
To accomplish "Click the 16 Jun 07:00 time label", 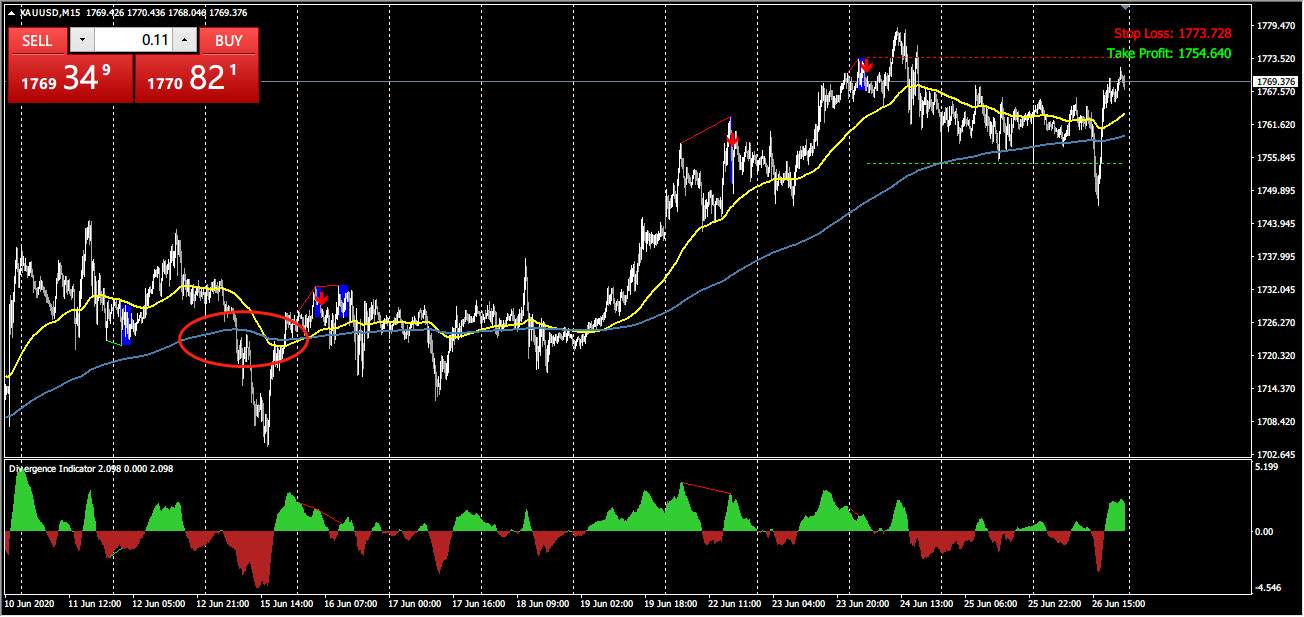I will (x=350, y=605).
